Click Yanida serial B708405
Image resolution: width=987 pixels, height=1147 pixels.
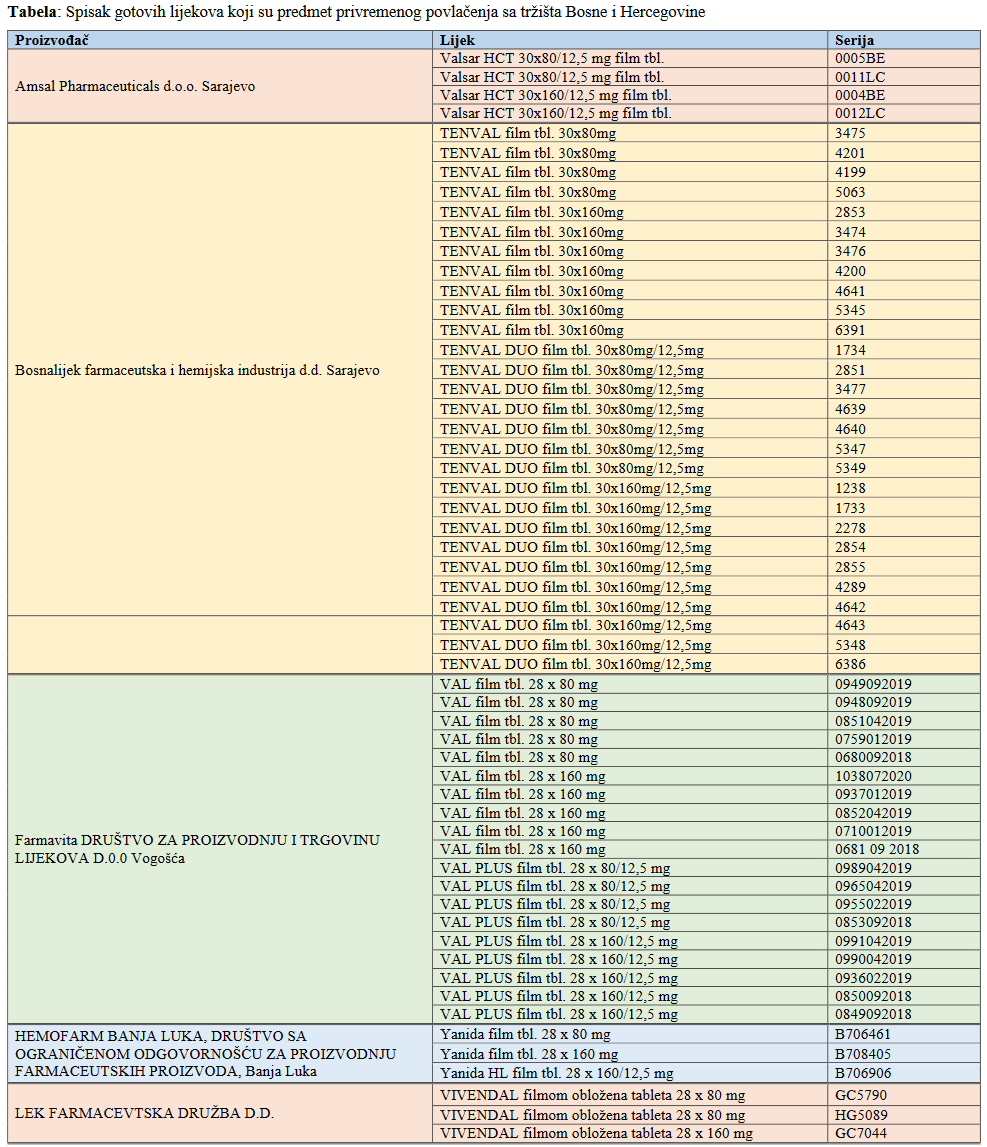click(863, 1054)
